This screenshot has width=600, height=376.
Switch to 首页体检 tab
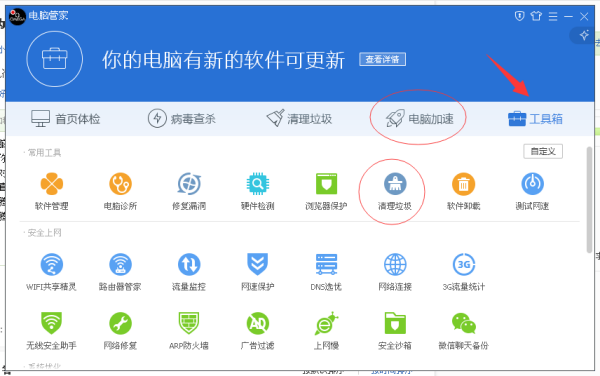65,119
